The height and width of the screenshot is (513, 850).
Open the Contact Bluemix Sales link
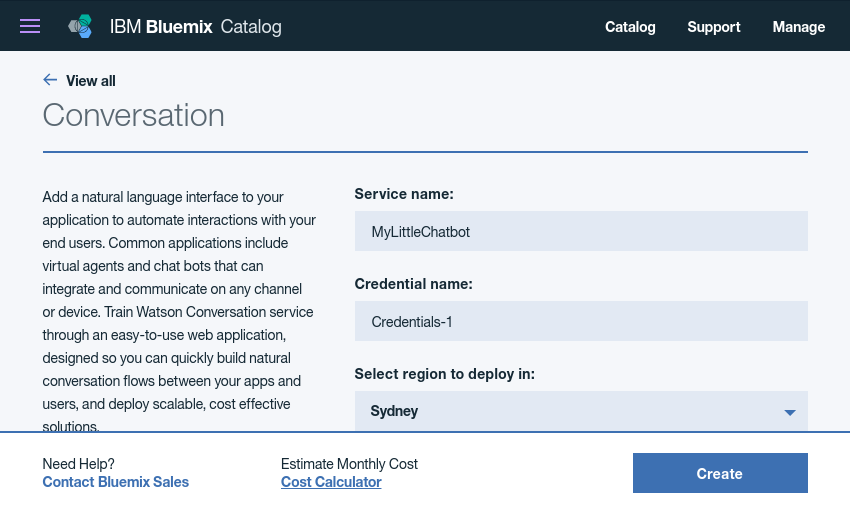pyautogui.click(x=115, y=482)
